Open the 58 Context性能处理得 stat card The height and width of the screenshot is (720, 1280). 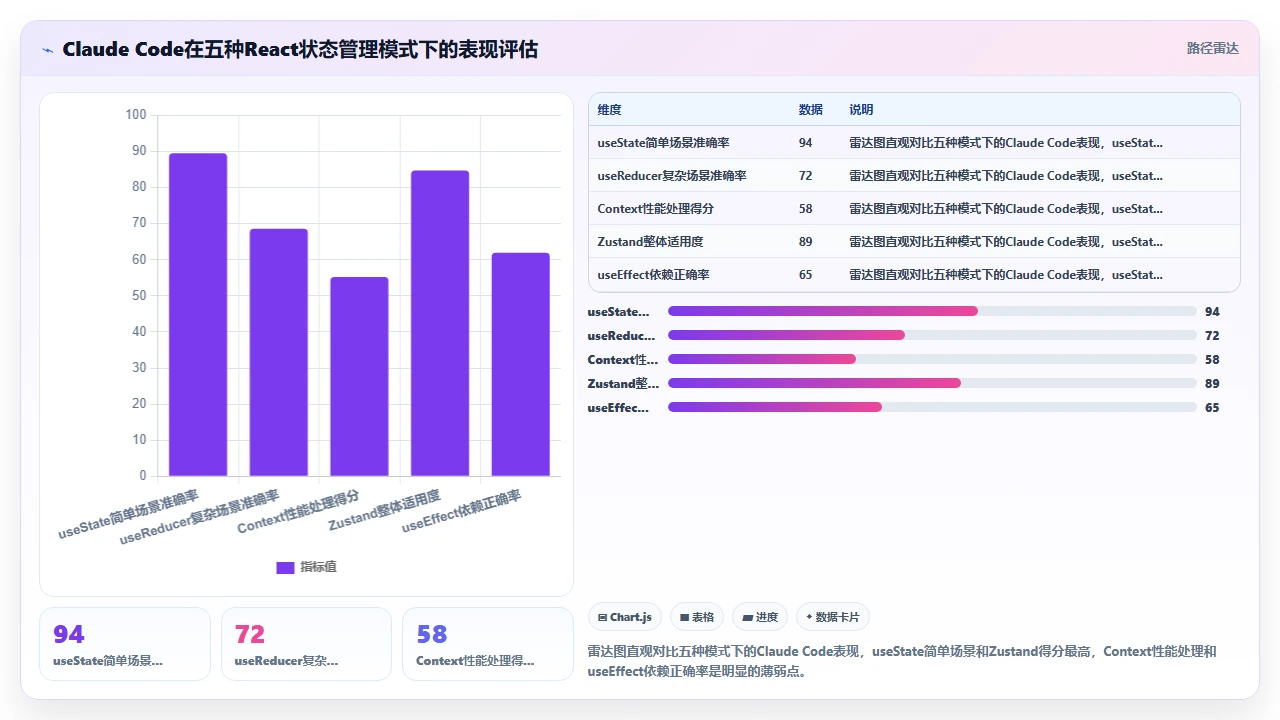pyautogui.click(x=488, y=644)
